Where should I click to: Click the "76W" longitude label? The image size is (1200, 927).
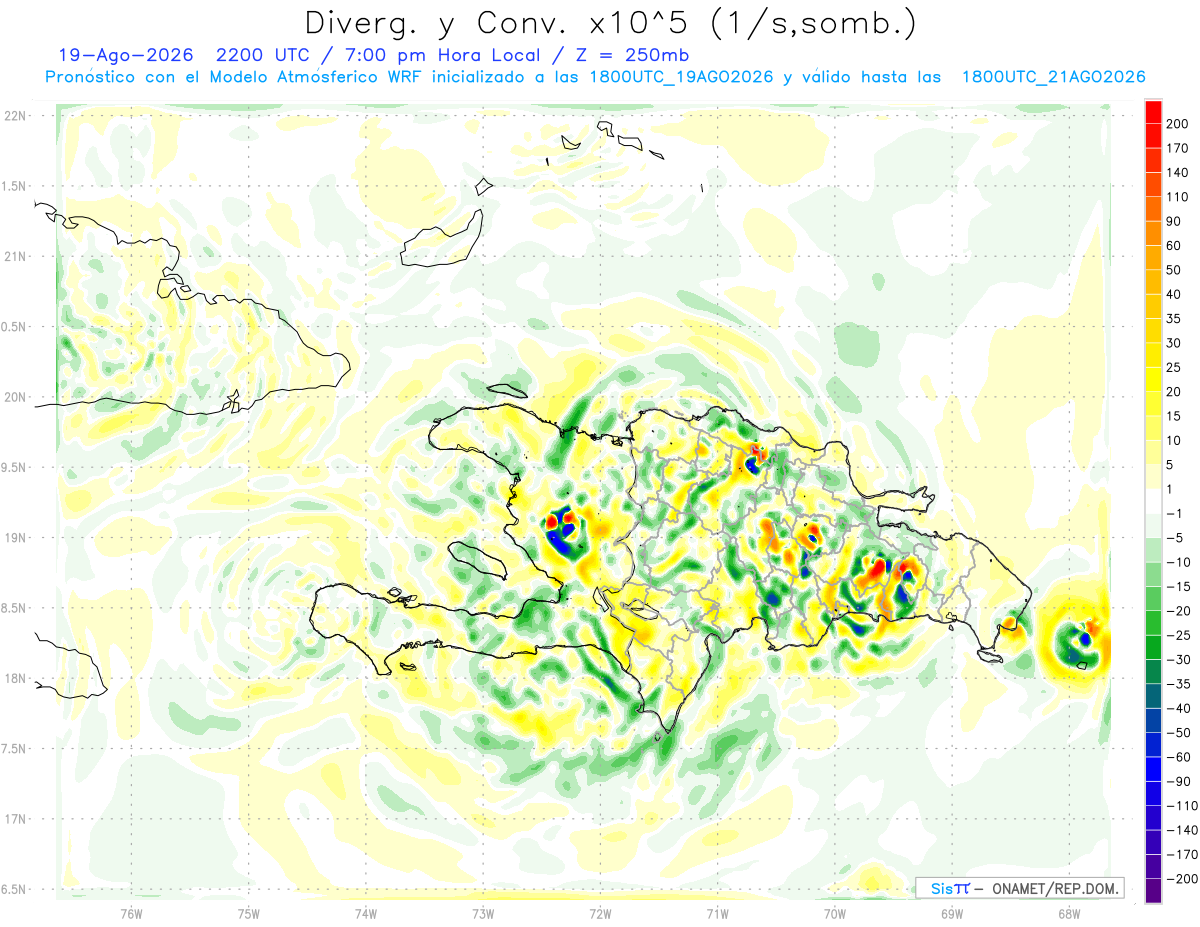131,913
